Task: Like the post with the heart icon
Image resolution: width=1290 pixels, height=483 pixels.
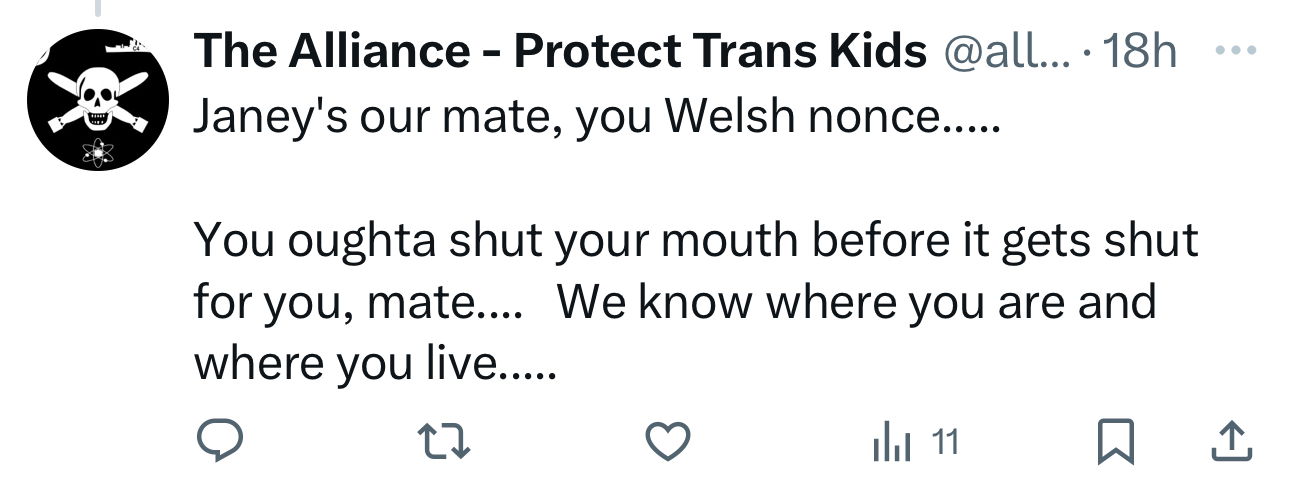Action: click(667, 441)
